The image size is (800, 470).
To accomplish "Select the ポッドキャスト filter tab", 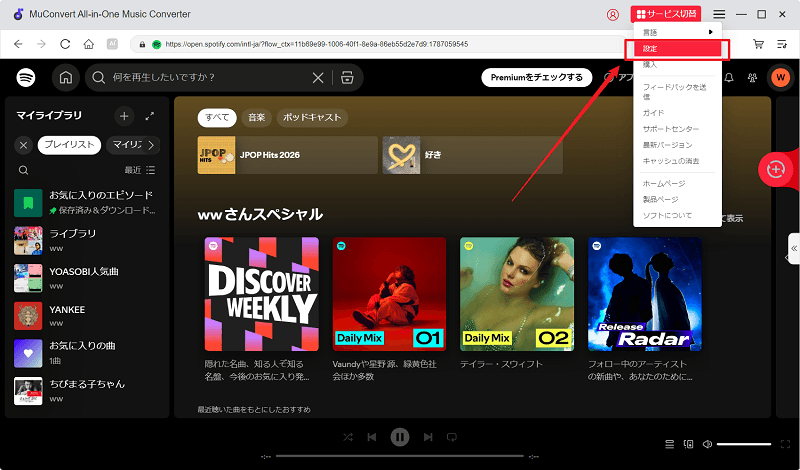I will [312, 117].
